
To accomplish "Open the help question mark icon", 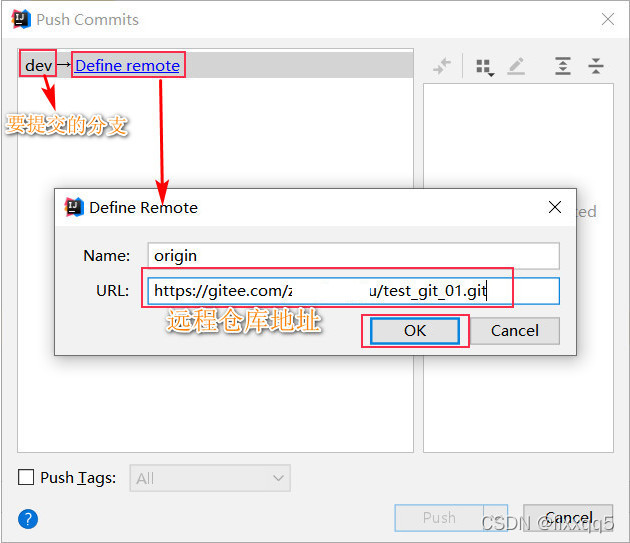I will (x=28, y=519).
